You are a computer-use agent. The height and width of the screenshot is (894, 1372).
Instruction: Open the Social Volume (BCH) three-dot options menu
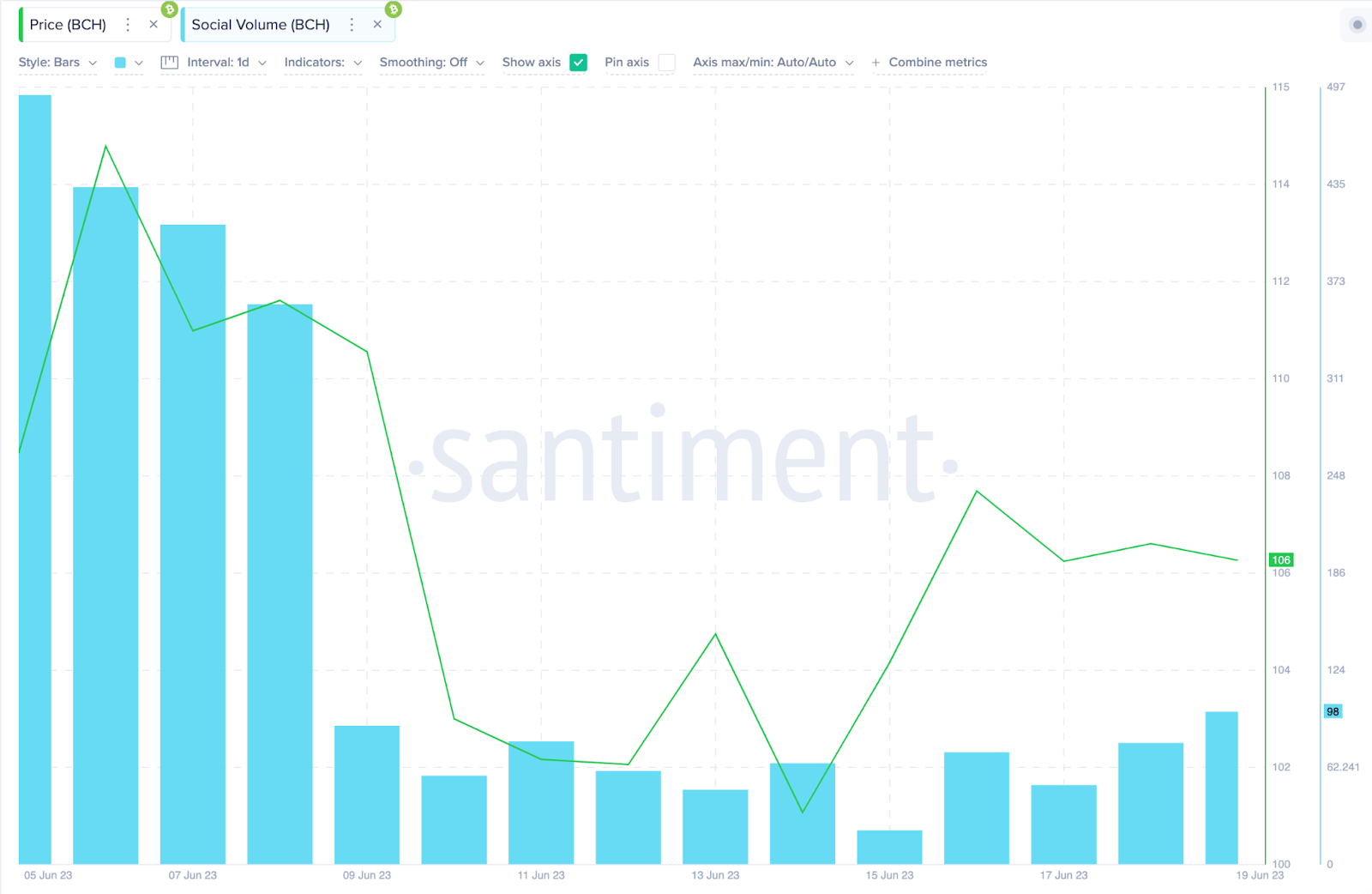(x=352, y=25)
